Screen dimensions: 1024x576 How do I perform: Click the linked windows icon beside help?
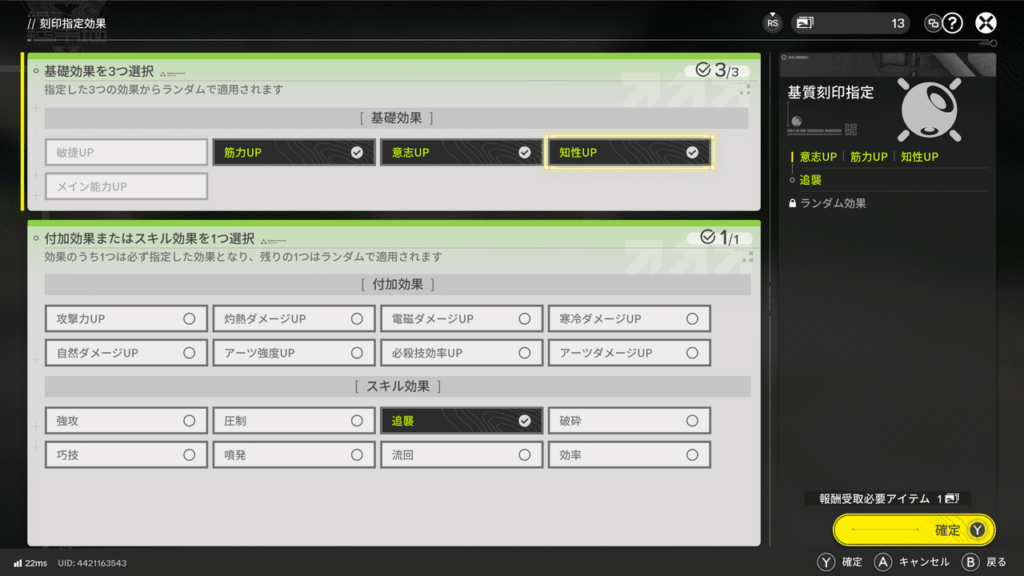(x=932, y=23)
